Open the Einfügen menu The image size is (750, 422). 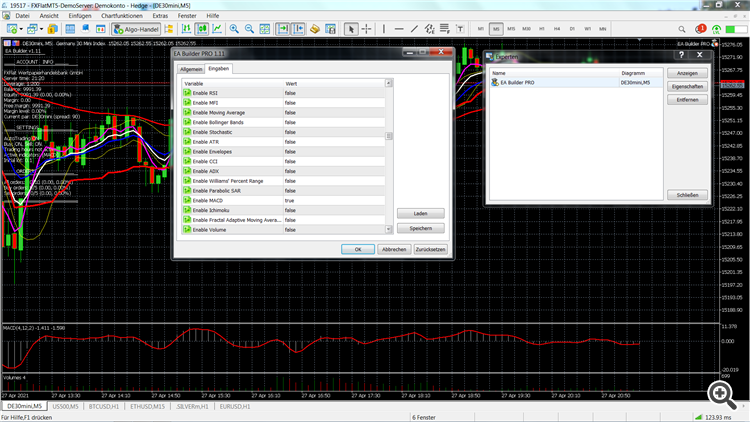point(80,16)
